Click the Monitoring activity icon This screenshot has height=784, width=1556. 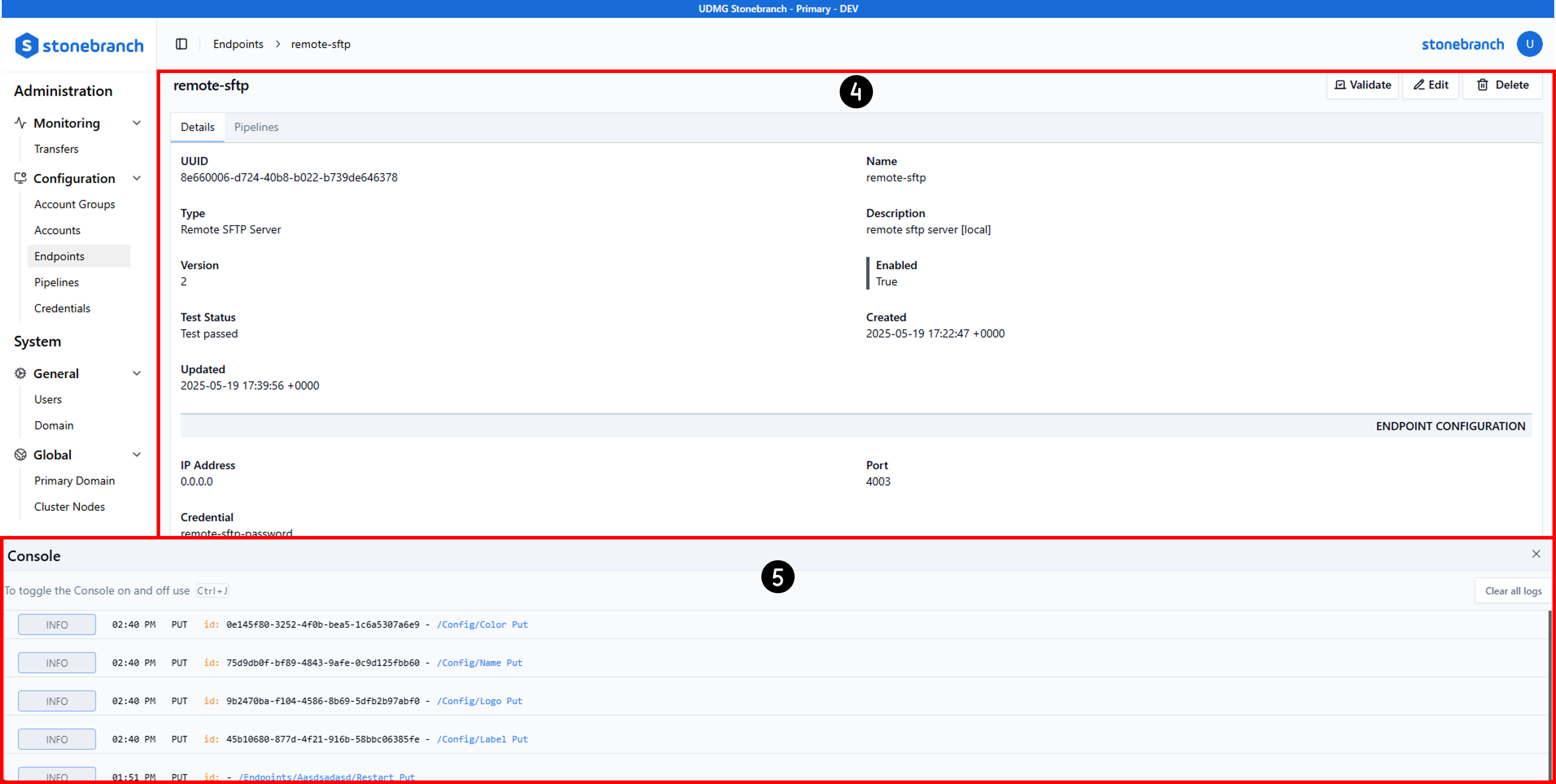coord(20,123)
